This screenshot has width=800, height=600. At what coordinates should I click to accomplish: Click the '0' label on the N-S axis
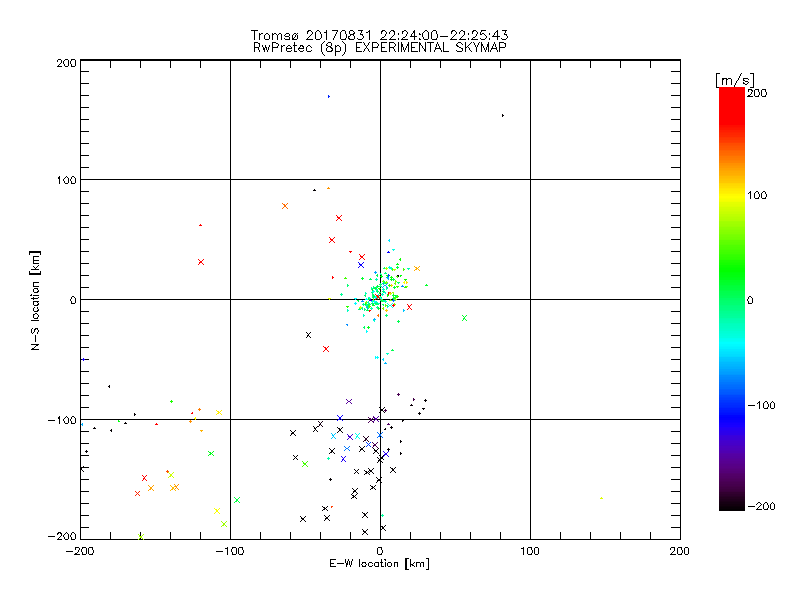click(73, 300)
